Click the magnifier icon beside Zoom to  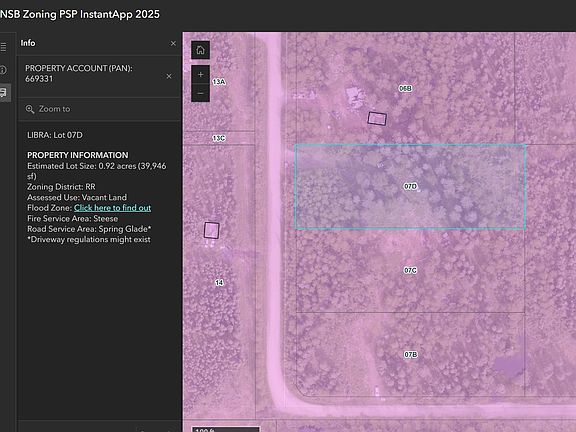tap(30, 109)
